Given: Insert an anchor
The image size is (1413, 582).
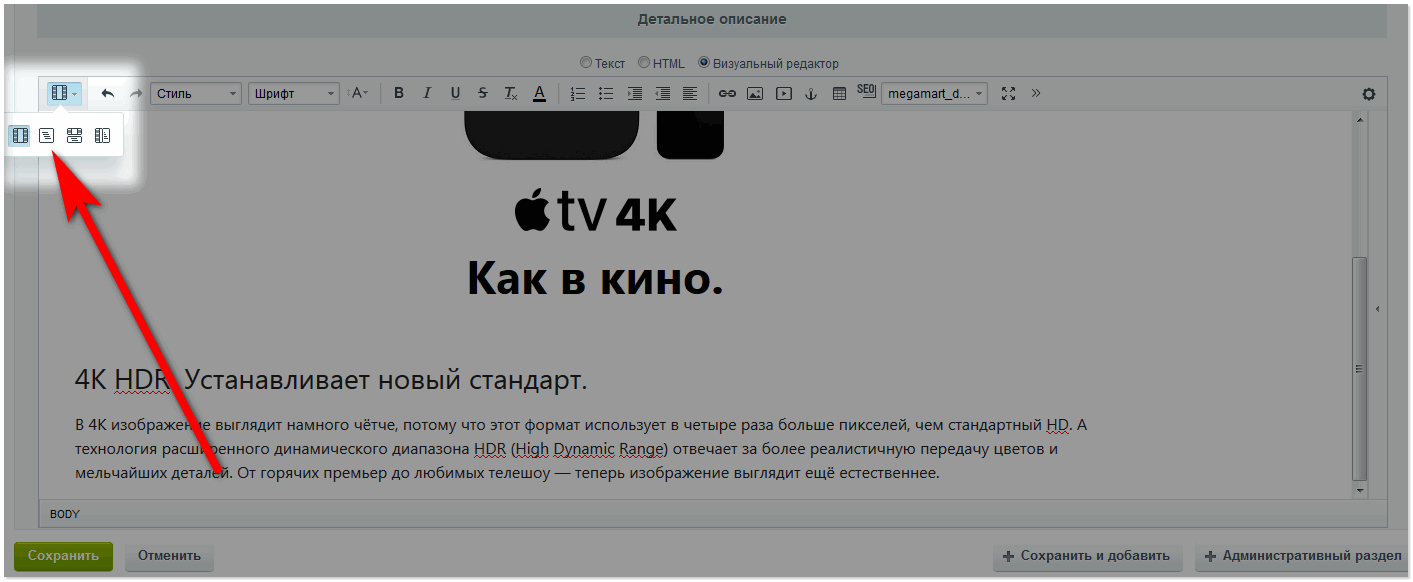Looking at the screenshot, I should (x=811, y=93).
